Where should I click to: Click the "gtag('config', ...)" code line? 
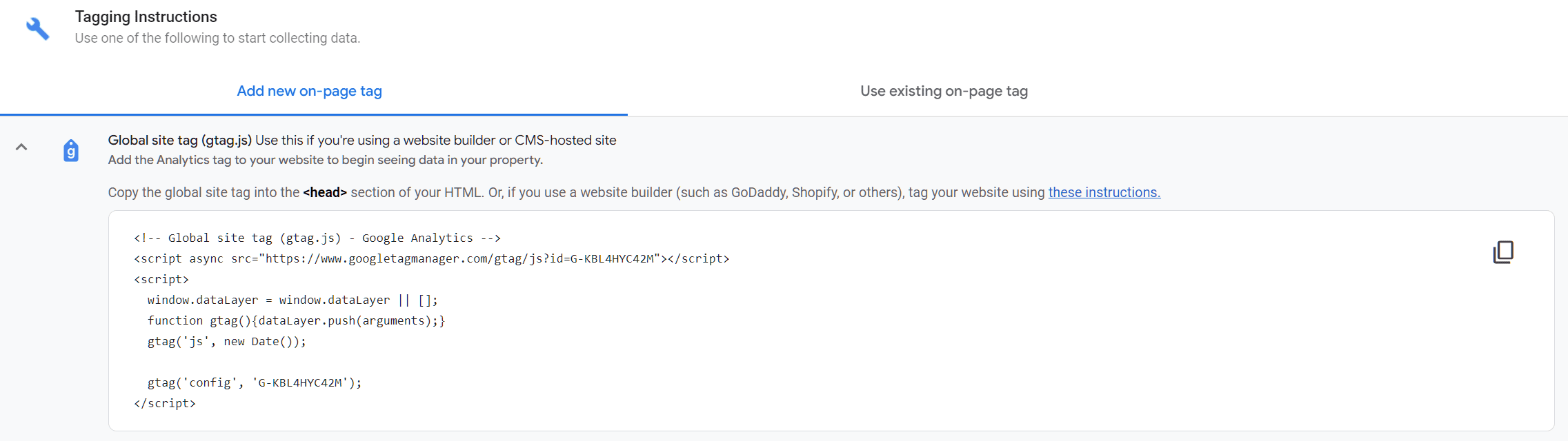coord(255,382)
